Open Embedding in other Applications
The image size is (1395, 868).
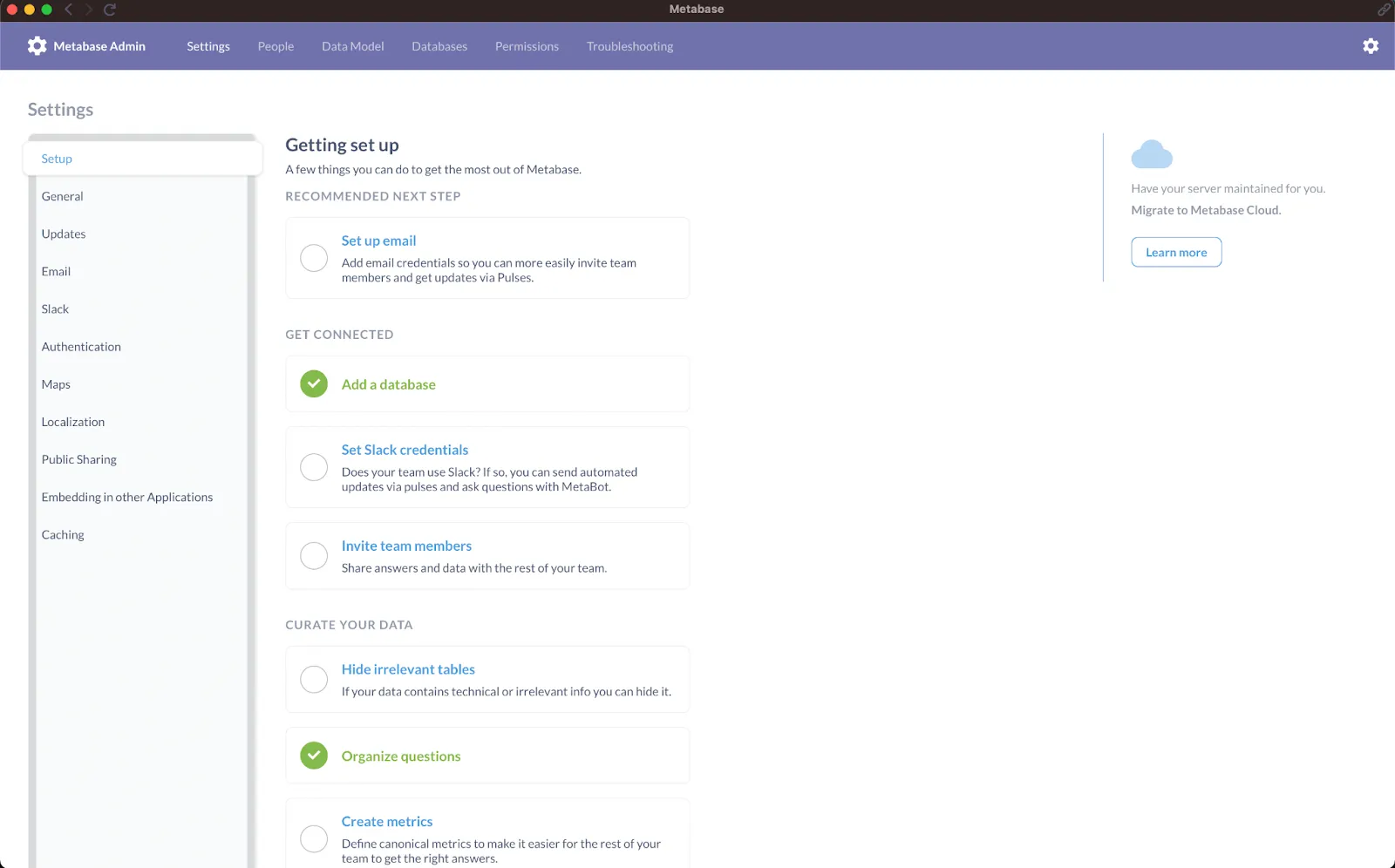click(x=127, y=497)
